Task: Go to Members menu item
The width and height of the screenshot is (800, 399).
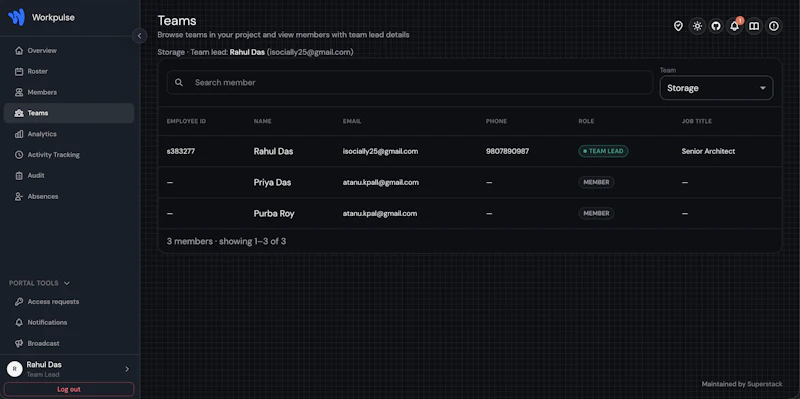Action: coord(69,92)
